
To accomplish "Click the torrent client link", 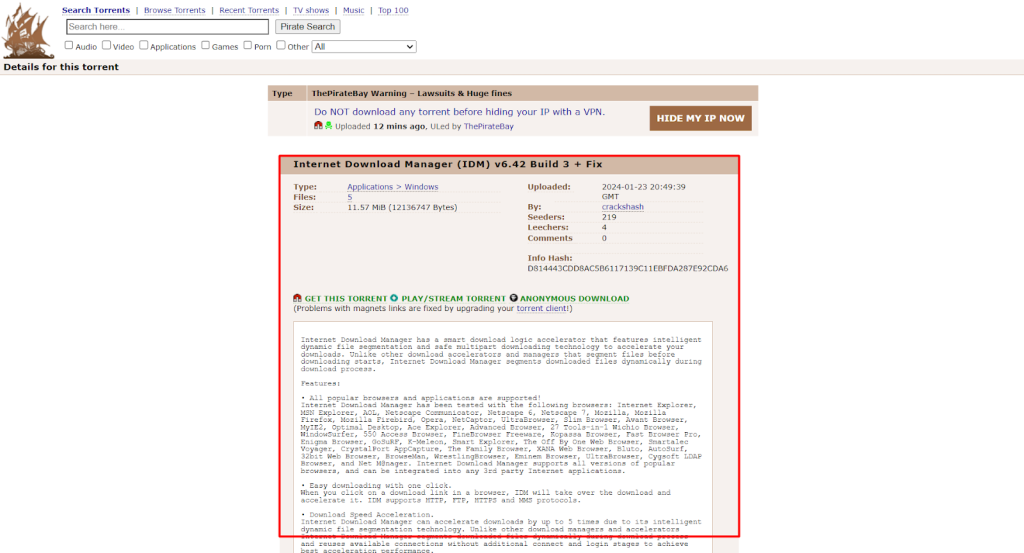I will coord(541,308).
